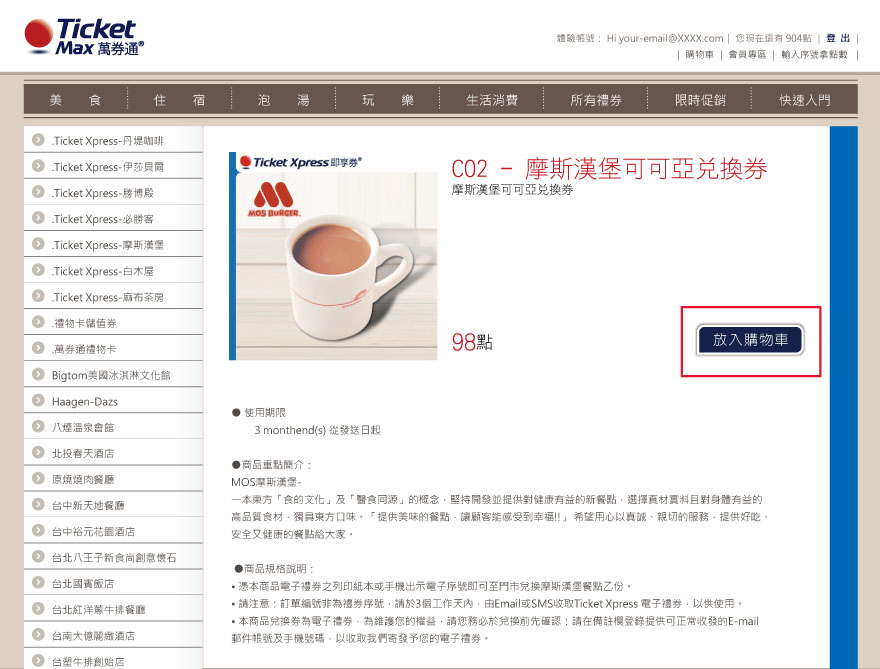Click bullet icon beside Haagen-Dazs

point(38,400)
